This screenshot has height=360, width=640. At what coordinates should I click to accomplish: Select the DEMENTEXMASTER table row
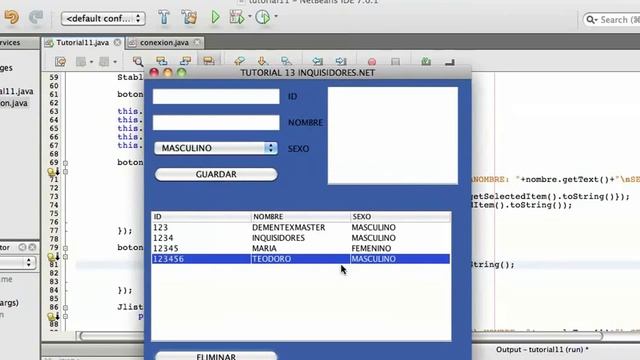click(x=301, y=227)
